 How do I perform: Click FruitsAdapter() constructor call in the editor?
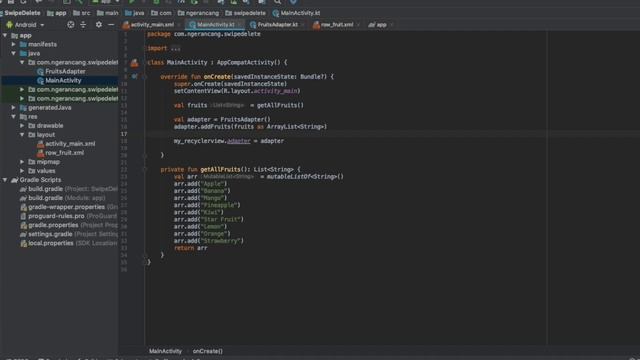click(245, 120)
